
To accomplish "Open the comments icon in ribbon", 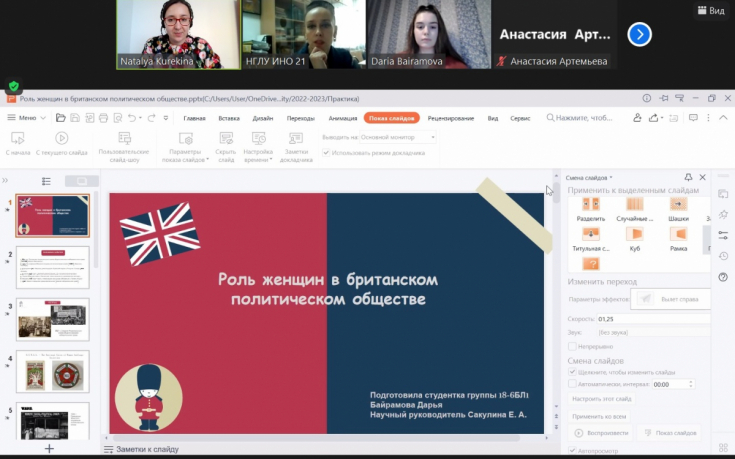I will pos(693,118).
